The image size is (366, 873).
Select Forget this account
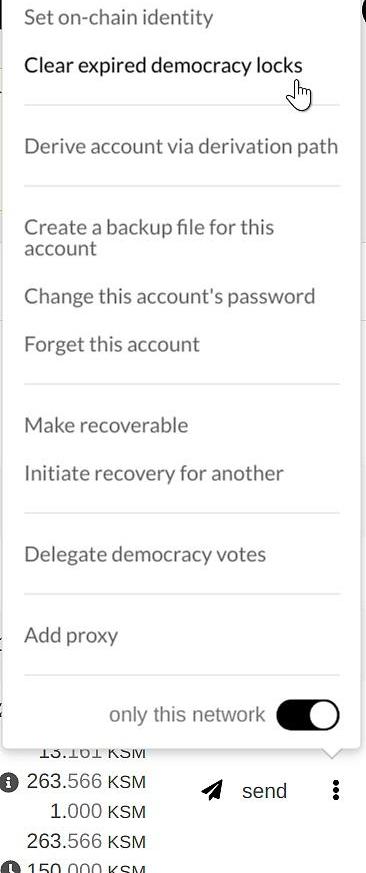pos(111,345)
